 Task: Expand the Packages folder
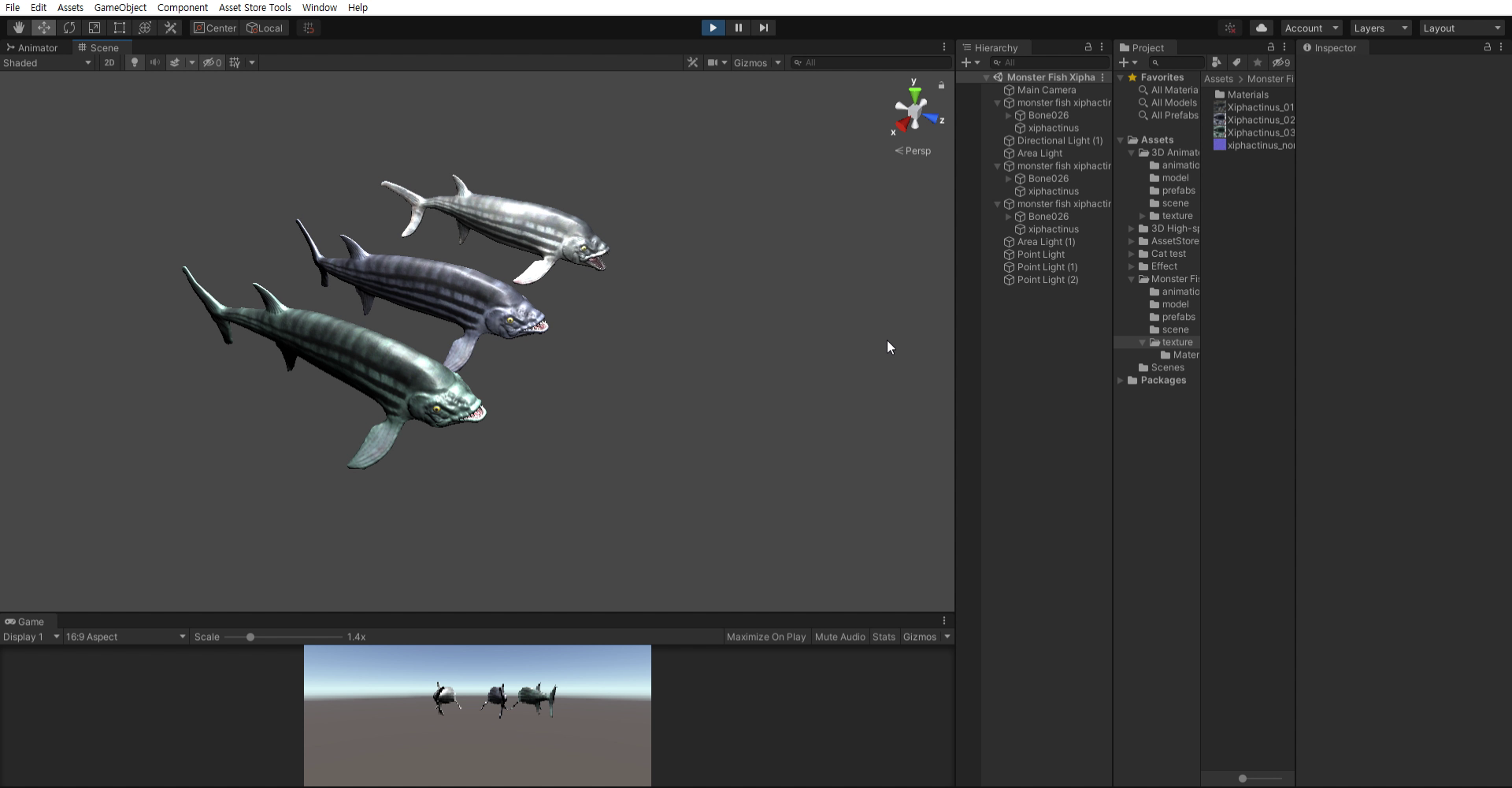(1121, 380)
